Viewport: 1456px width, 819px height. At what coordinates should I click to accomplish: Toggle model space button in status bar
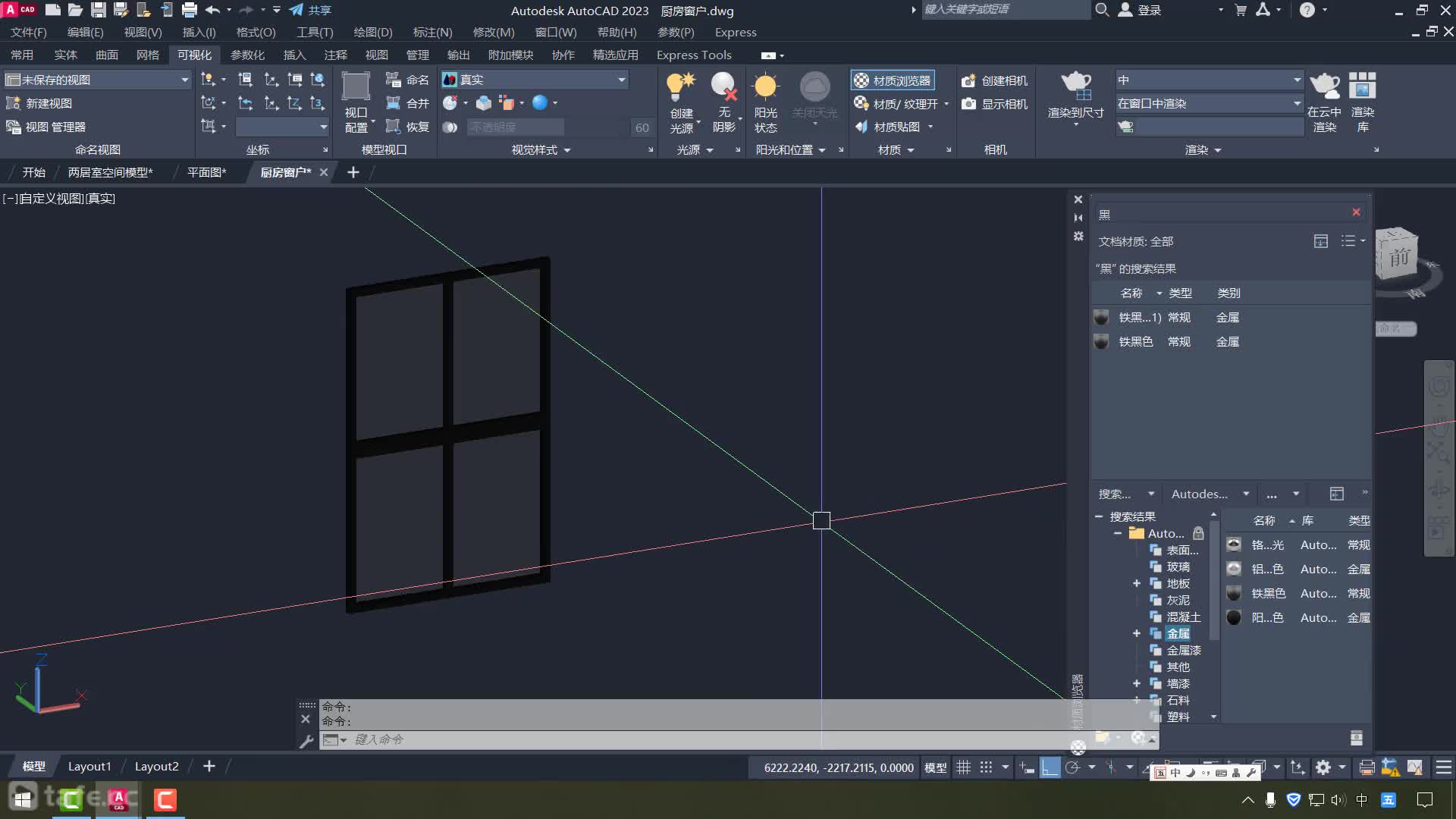coord(935,767)
